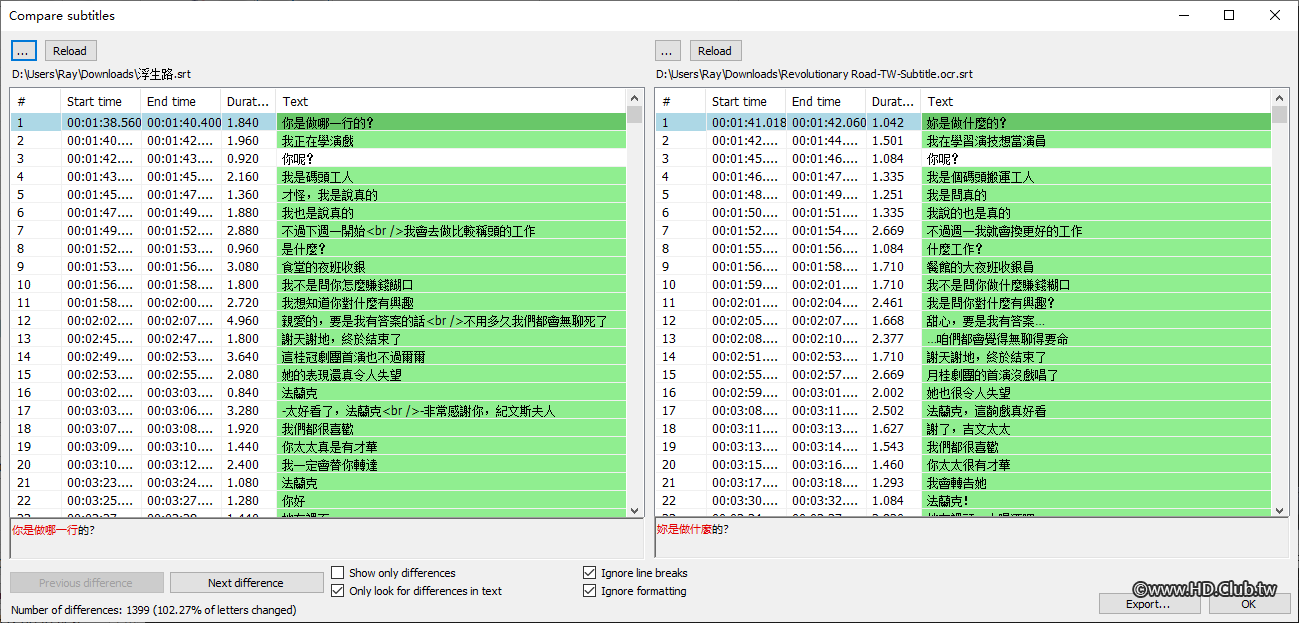Uncheck Ignore line breaks
The width and height of the screenshot is (1299, 623).
pyautogui.click(x=590, y=573)
